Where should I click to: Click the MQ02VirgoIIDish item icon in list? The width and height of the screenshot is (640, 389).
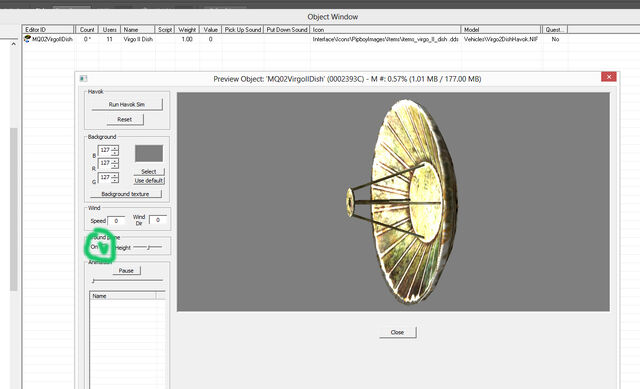pos(27,39)
